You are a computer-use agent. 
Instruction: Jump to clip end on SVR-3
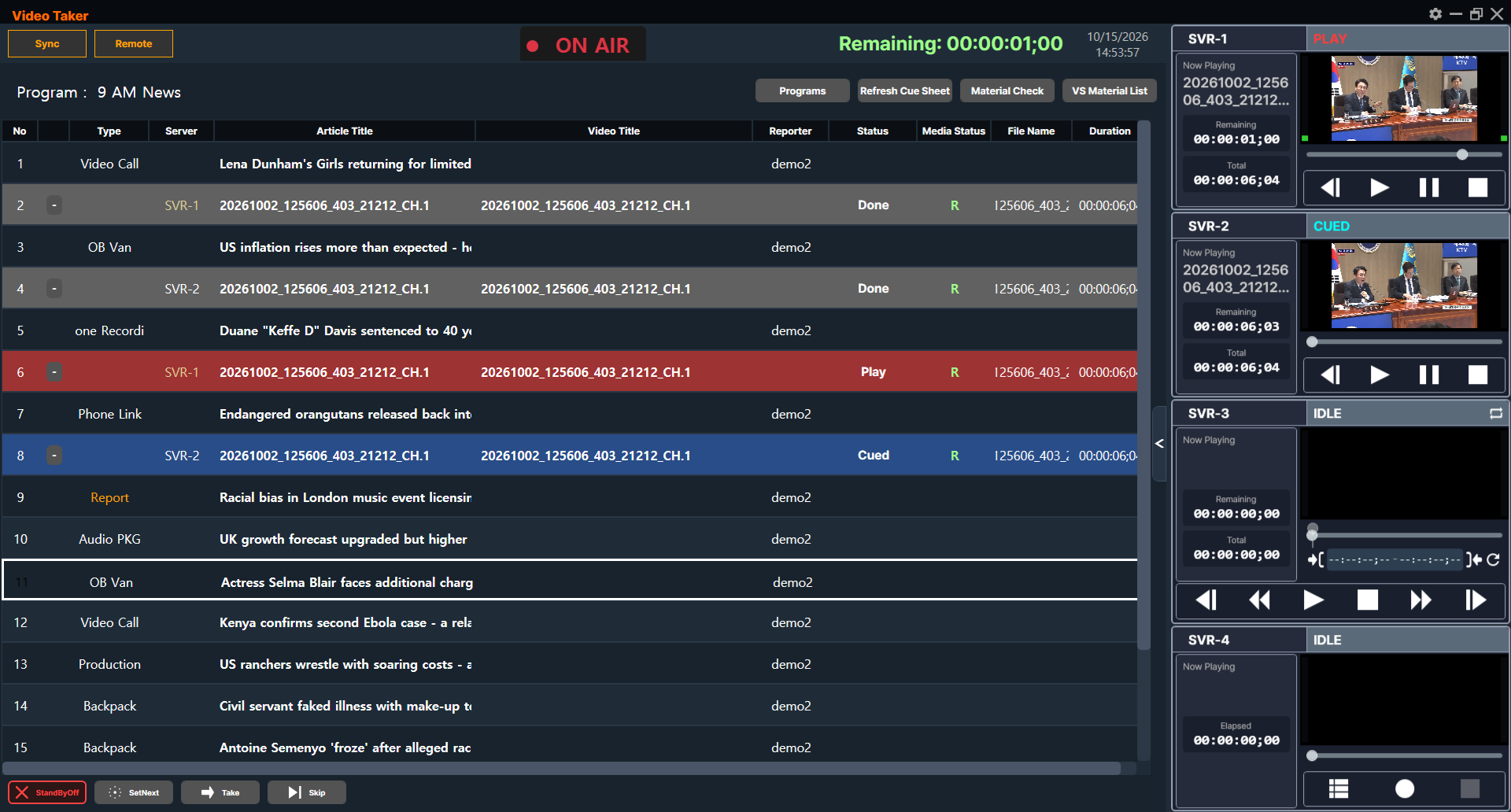(1476, 600)
